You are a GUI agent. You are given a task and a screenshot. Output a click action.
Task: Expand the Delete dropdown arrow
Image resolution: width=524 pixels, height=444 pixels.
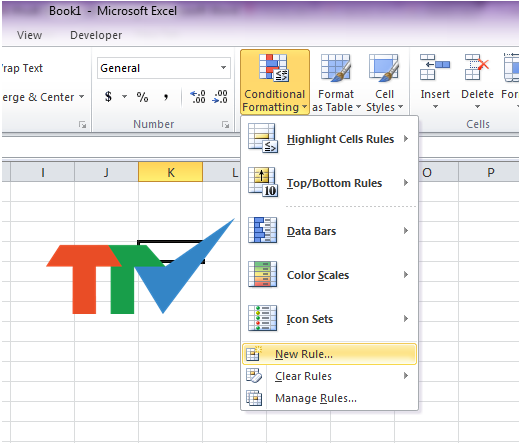click(x=477, y=107)
